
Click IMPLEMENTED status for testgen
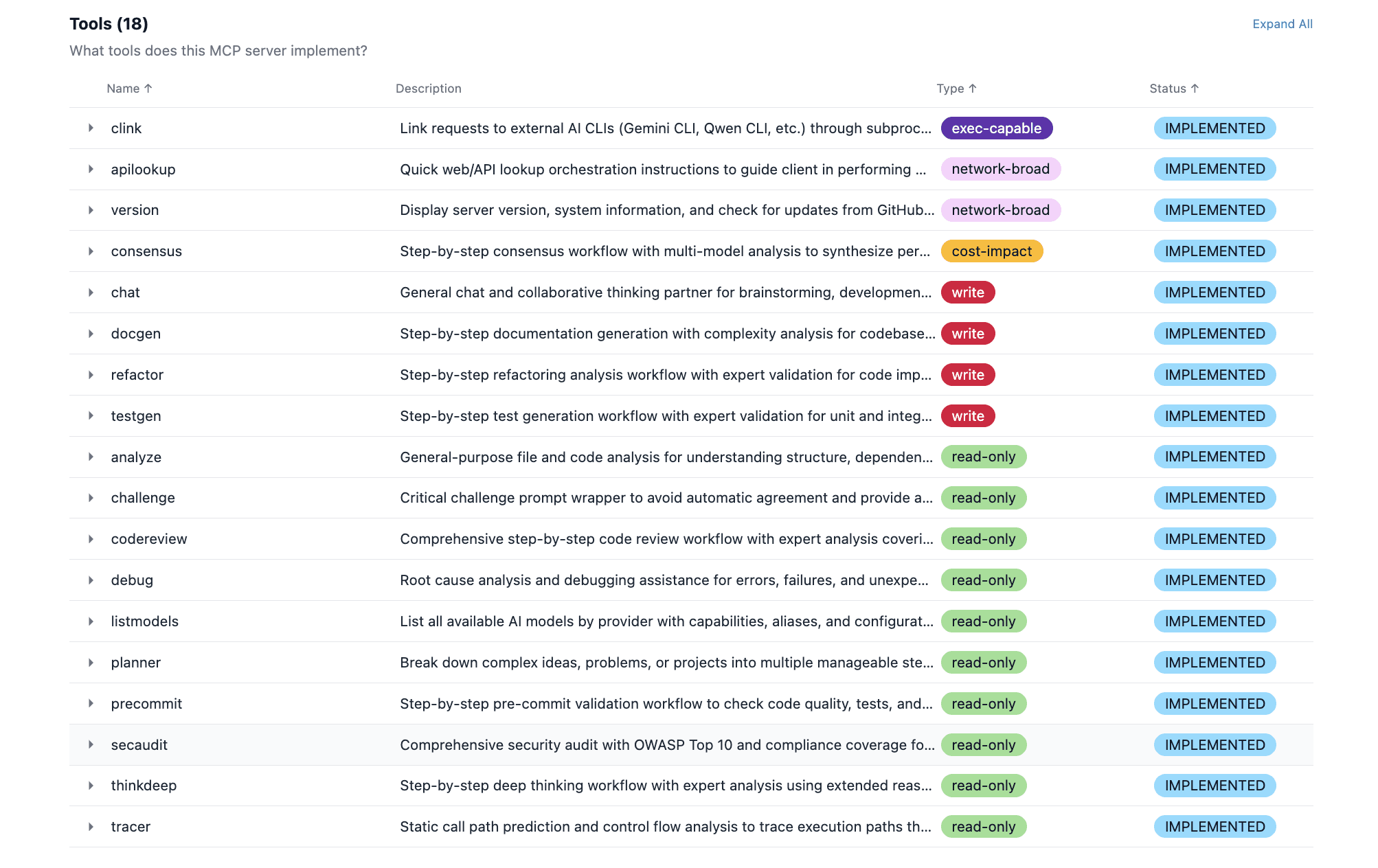tap(1215, 416)
